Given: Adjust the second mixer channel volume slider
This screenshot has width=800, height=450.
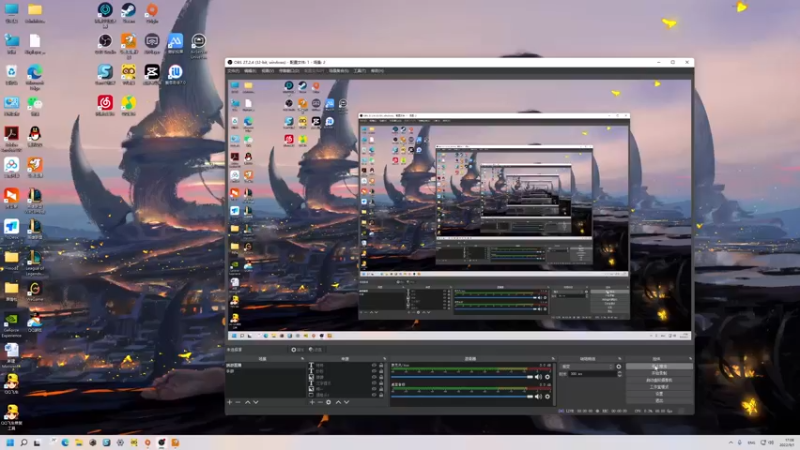Looking at the screenshot, I should [x=462, y=396].
